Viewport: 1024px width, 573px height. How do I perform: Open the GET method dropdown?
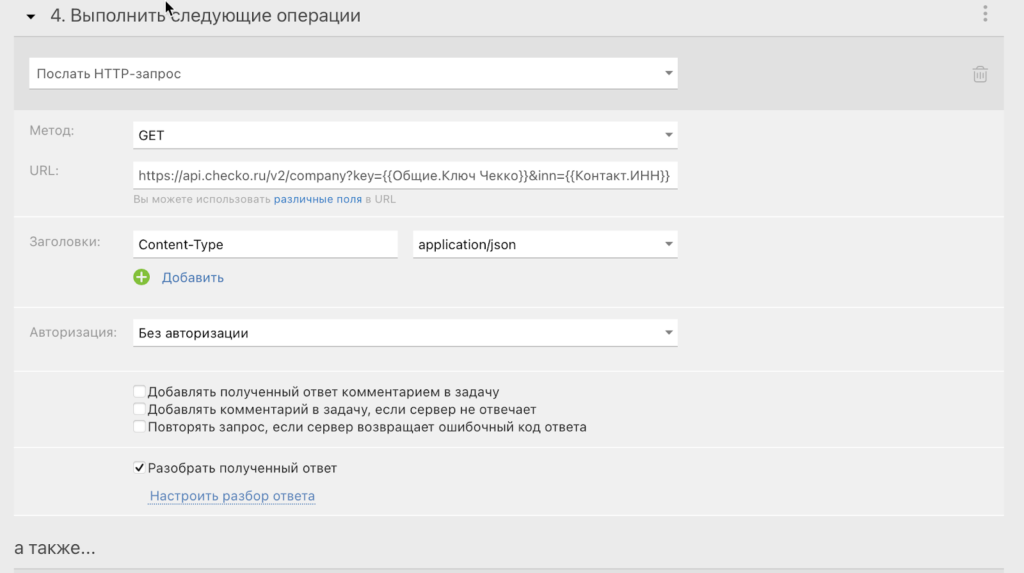pyautogui.click(x=405, y=135)
